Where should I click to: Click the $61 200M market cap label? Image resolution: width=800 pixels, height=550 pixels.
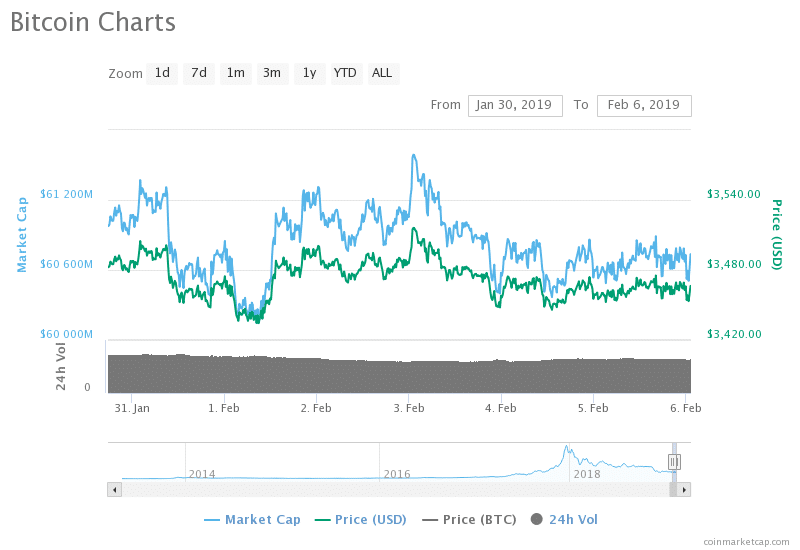67,194
